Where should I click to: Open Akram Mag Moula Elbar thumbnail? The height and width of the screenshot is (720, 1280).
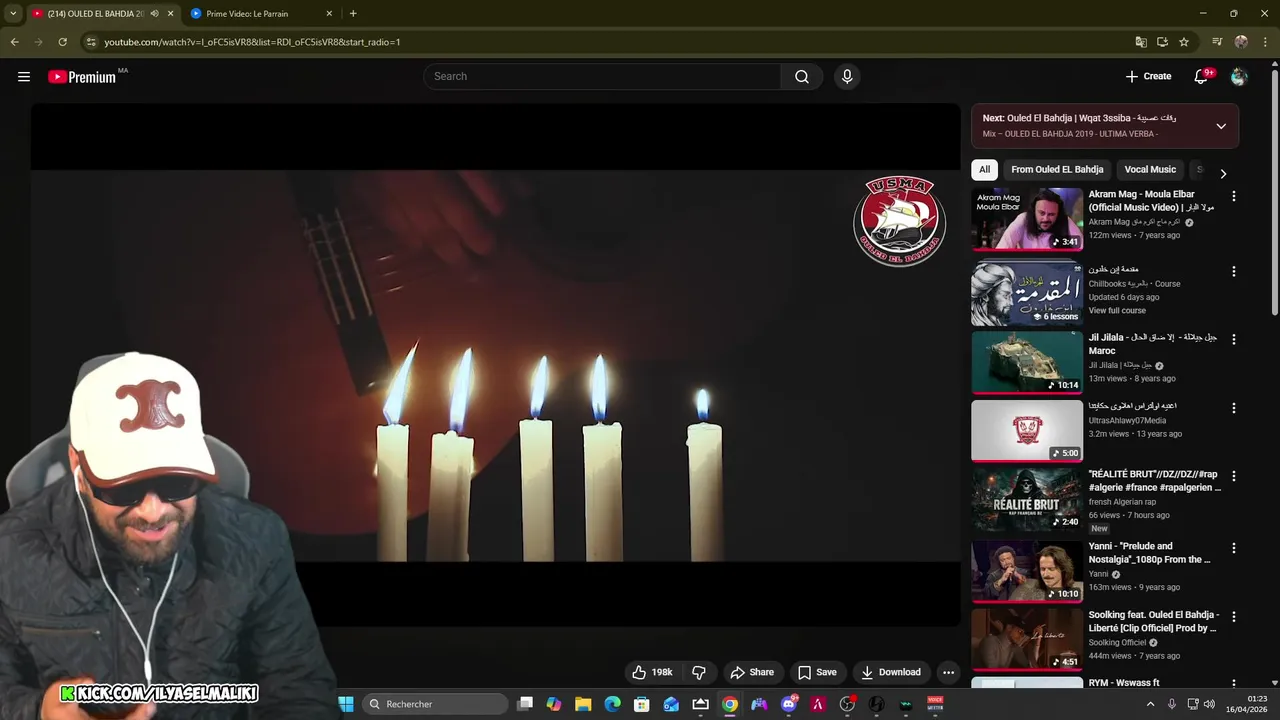[1027, 219]
